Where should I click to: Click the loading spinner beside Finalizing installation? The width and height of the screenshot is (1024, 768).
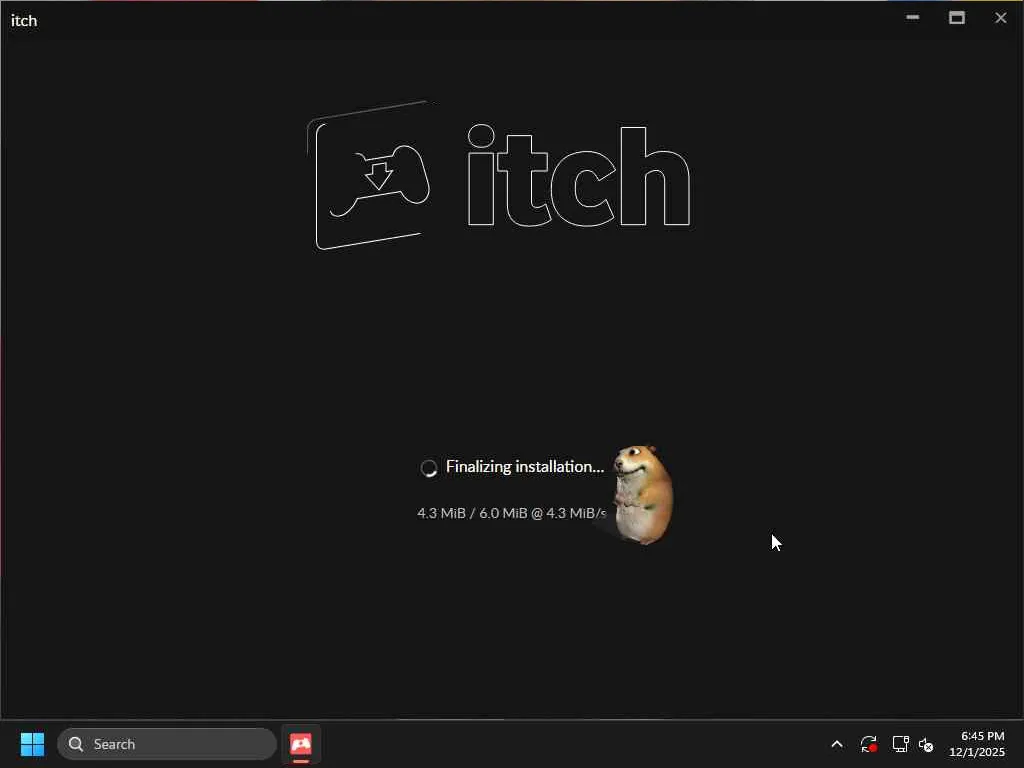click(428, 468)
